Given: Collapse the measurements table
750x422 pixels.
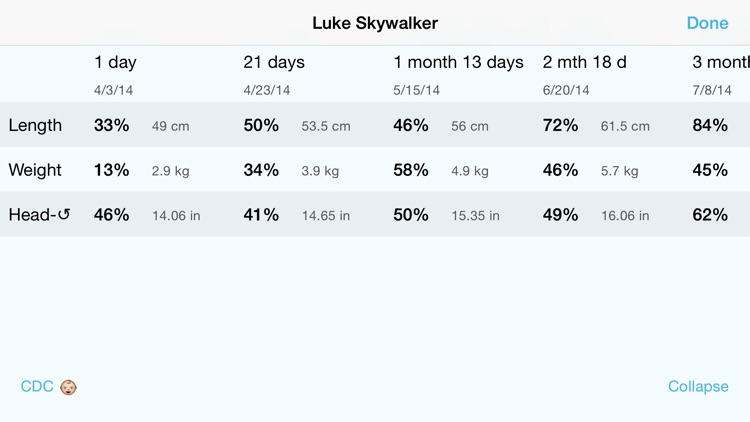Looking at the screenshot, I should [698, 386].
